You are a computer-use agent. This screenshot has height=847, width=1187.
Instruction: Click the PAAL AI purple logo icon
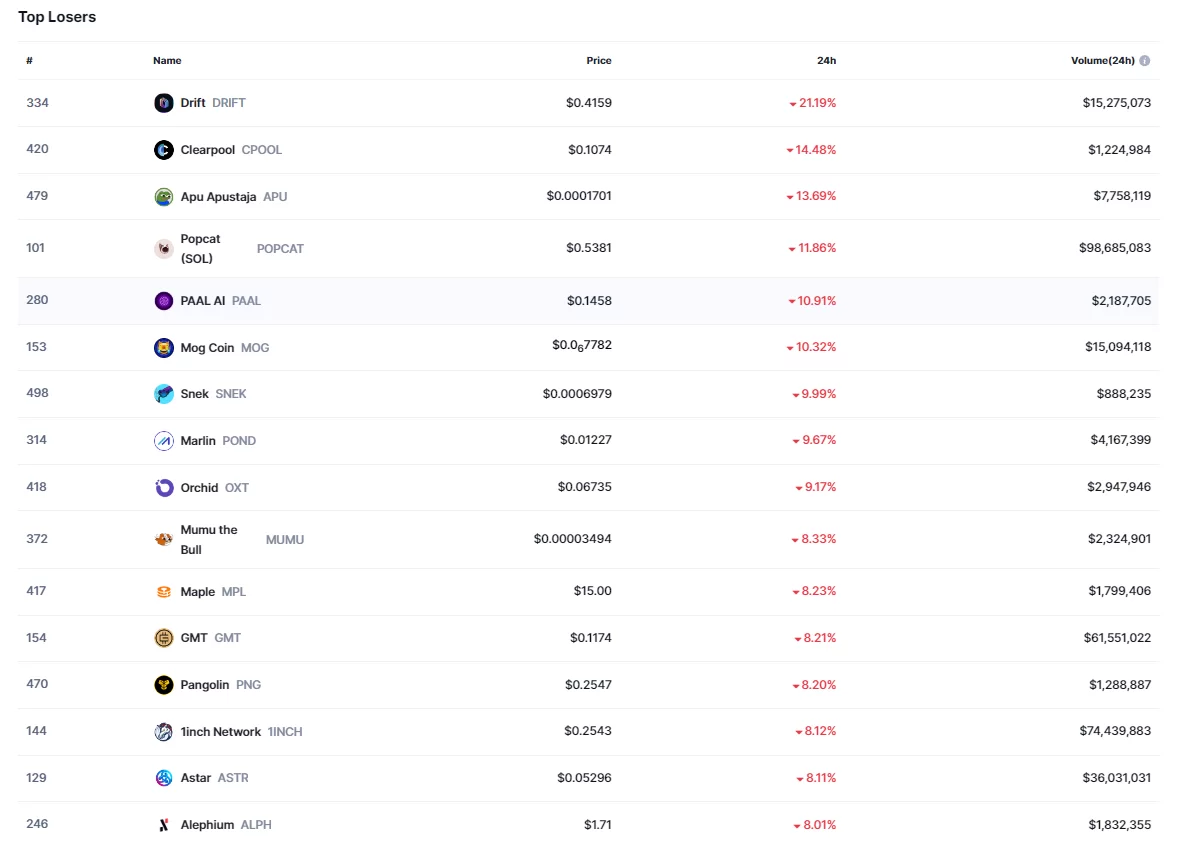coord(164,301)
